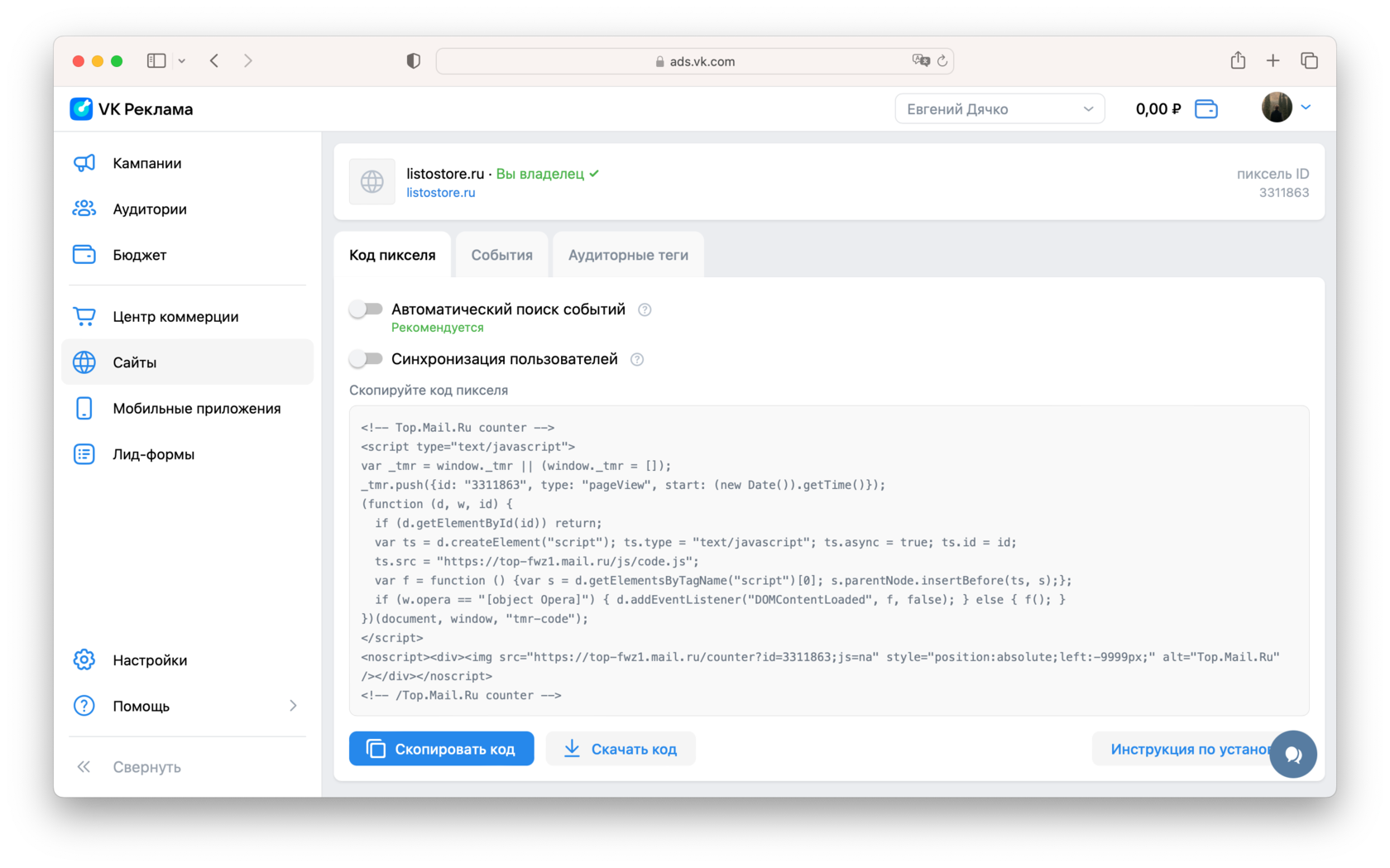This screenshot has height=868, width=1390.
Task: Click Скачать код button
Action: click(621, 749)
